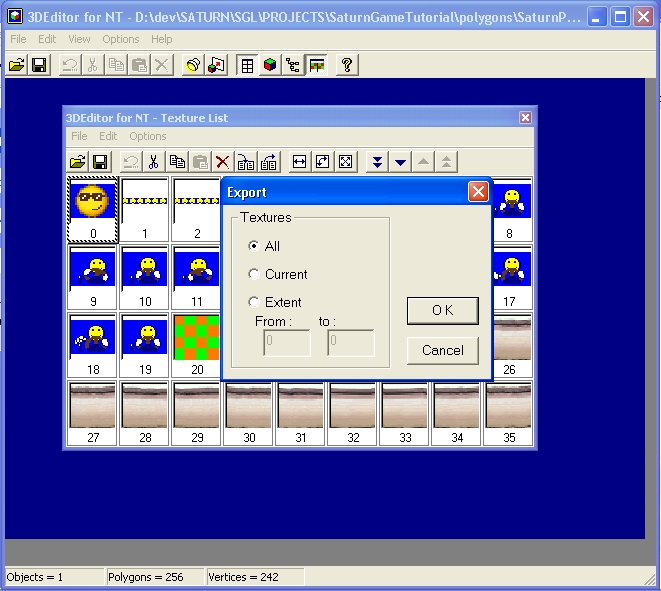Select checkerboard texture thumbnail number 20

click(196, 345)
